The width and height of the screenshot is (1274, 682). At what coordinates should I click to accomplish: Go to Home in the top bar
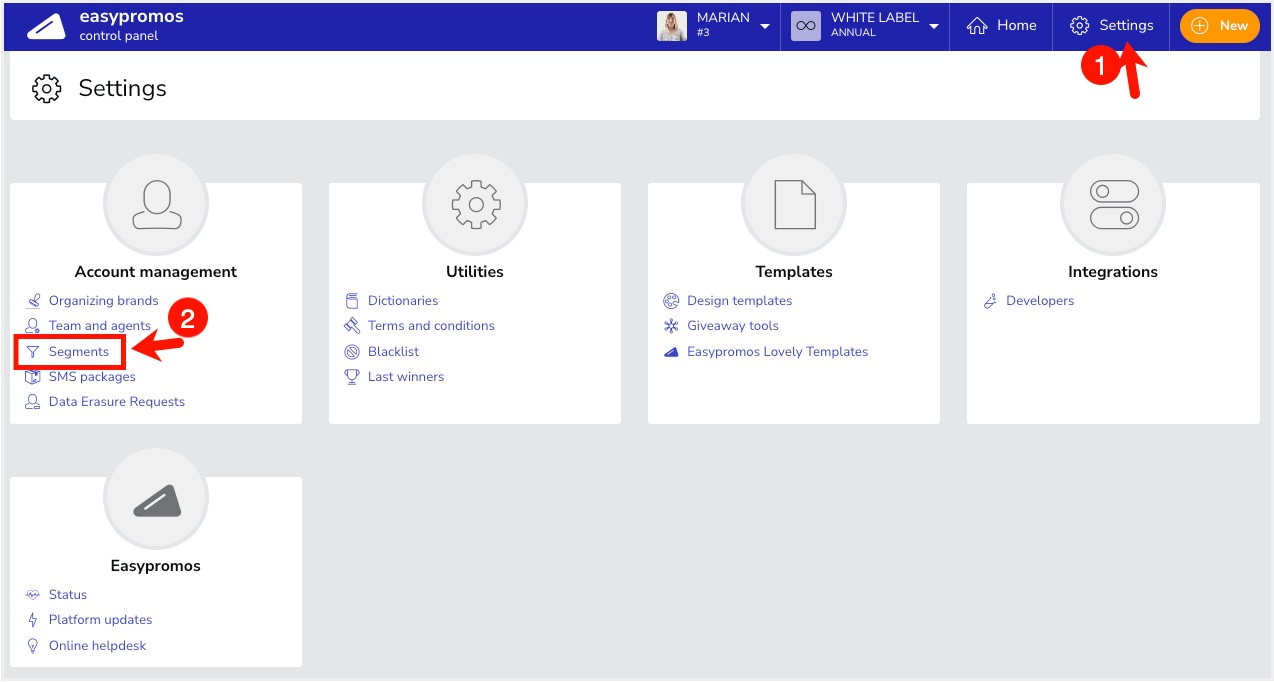click(x=1001, y=26)
